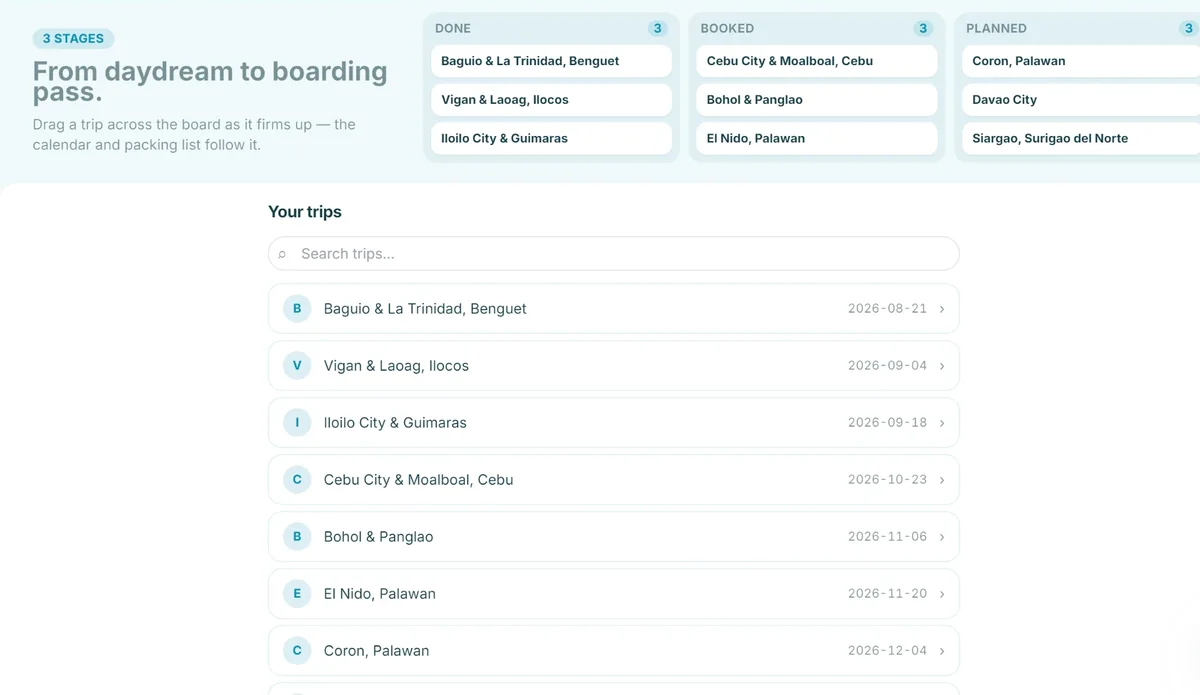Viewport: 1200px width, 695px height.
Task: Click the date 2026-11-20
Action: click(x=887, y=594)
